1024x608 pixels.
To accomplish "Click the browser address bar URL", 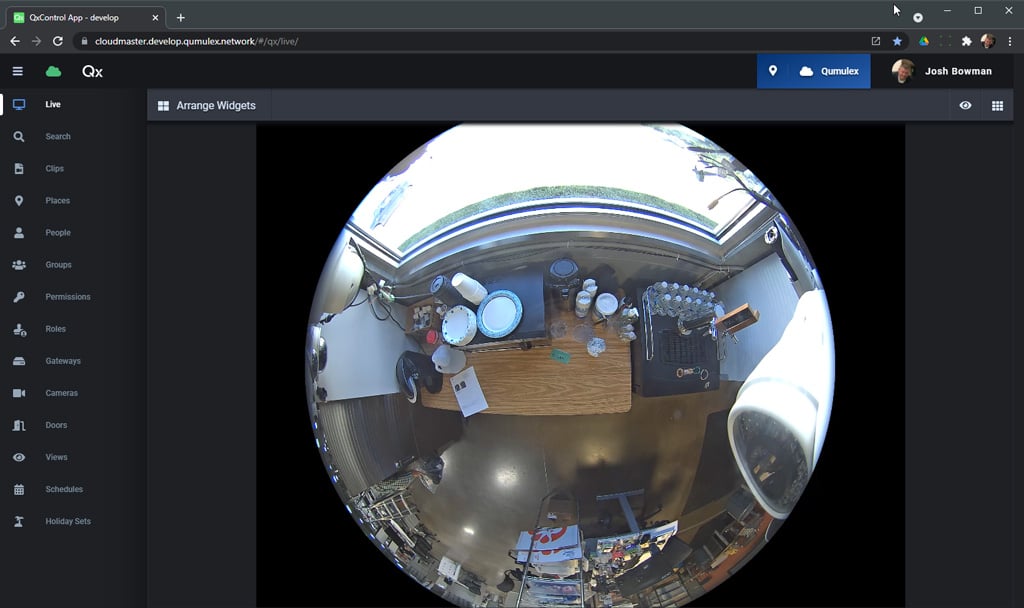I will tap(197, 41).
